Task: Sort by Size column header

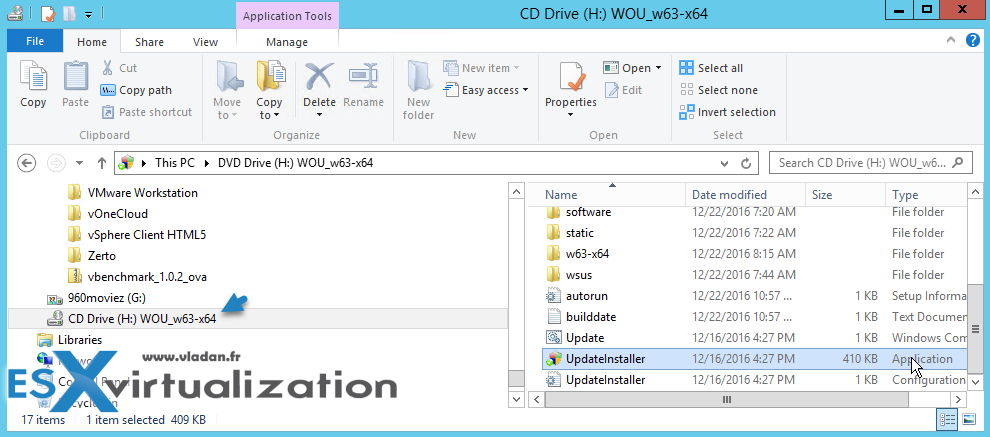Action: 845,195
